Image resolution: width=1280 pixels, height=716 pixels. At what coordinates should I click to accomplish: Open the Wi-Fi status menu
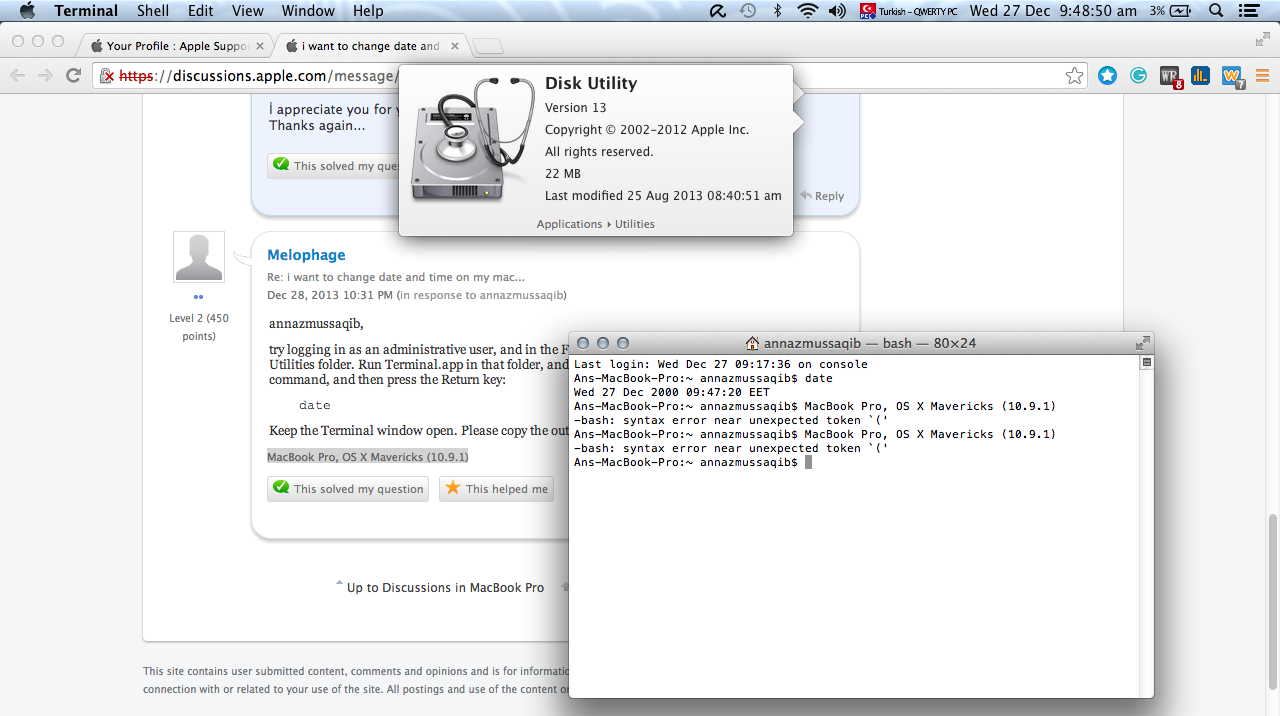point(807,11)
